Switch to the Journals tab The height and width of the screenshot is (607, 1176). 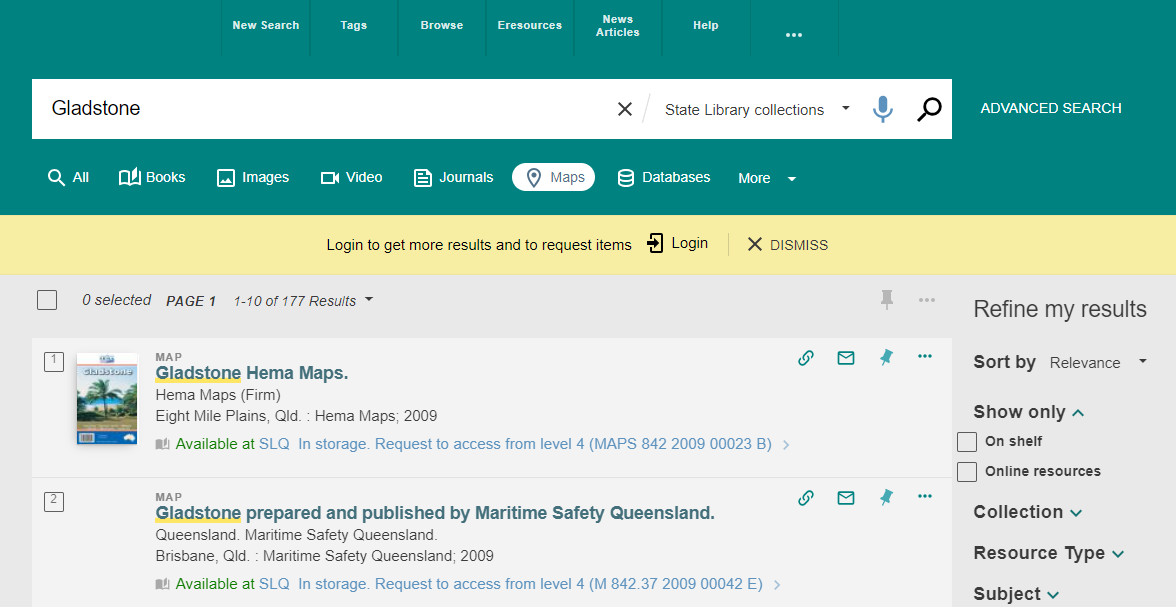tap(454, 178)
